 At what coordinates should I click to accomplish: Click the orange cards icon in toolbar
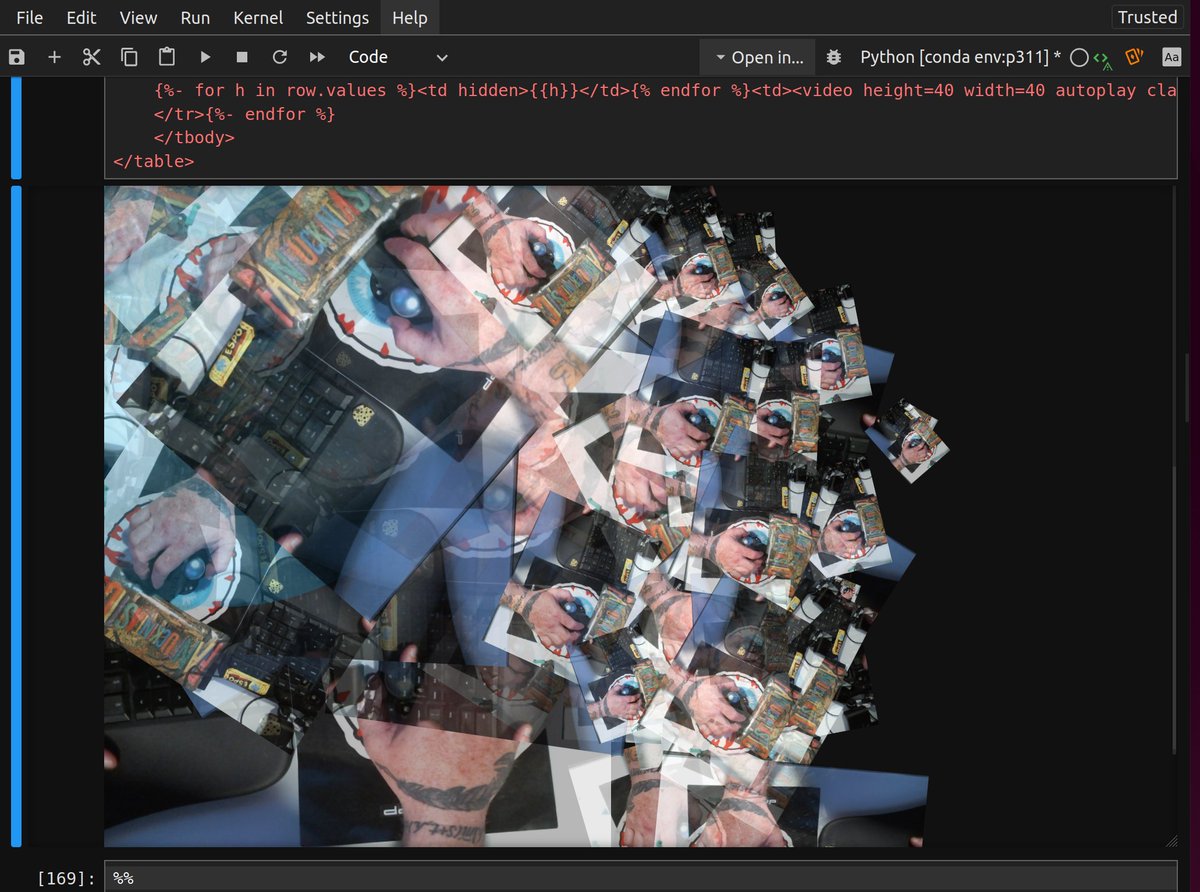[1134, 57]
